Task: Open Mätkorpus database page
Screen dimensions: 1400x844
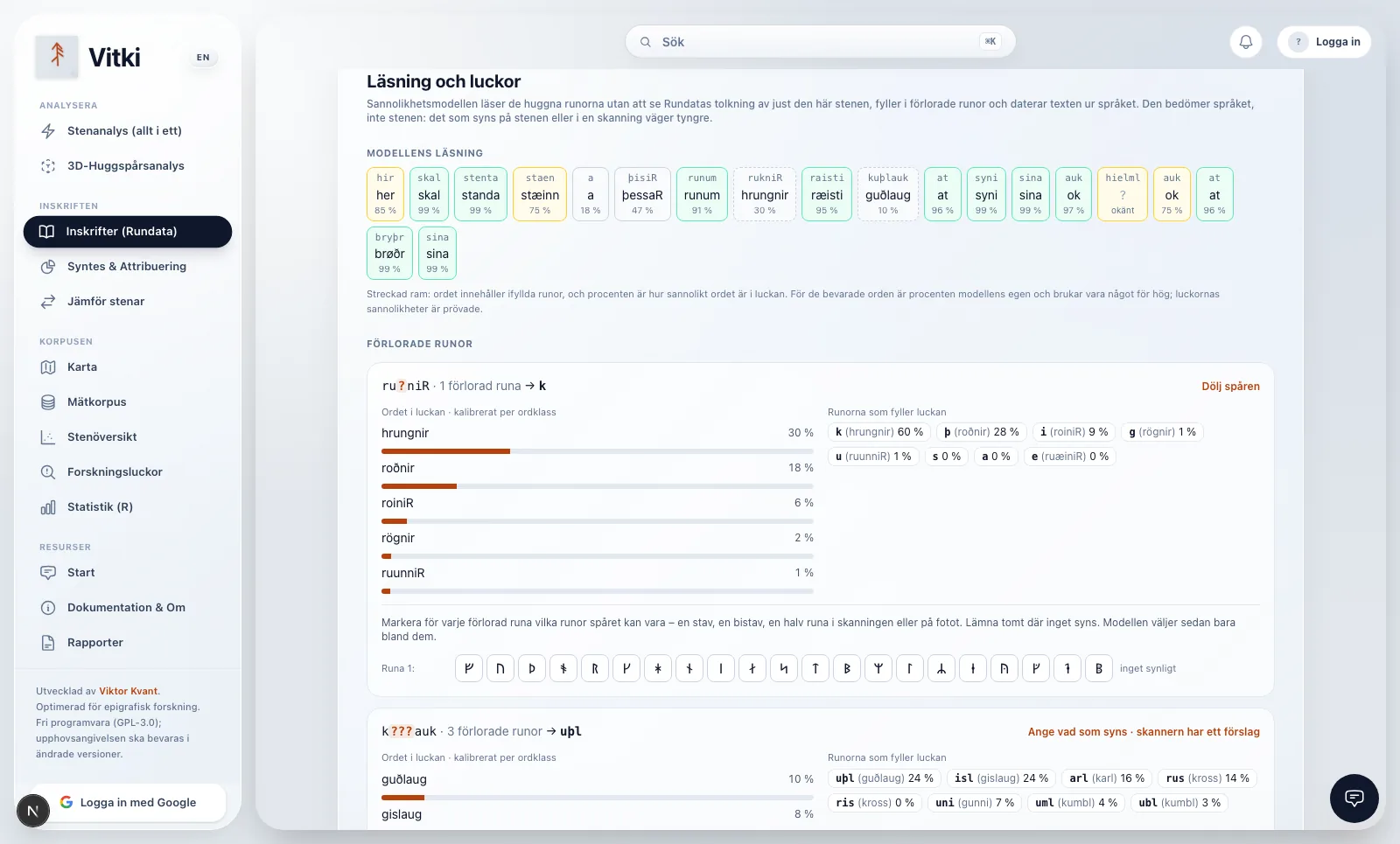Action: pos(127,402)
